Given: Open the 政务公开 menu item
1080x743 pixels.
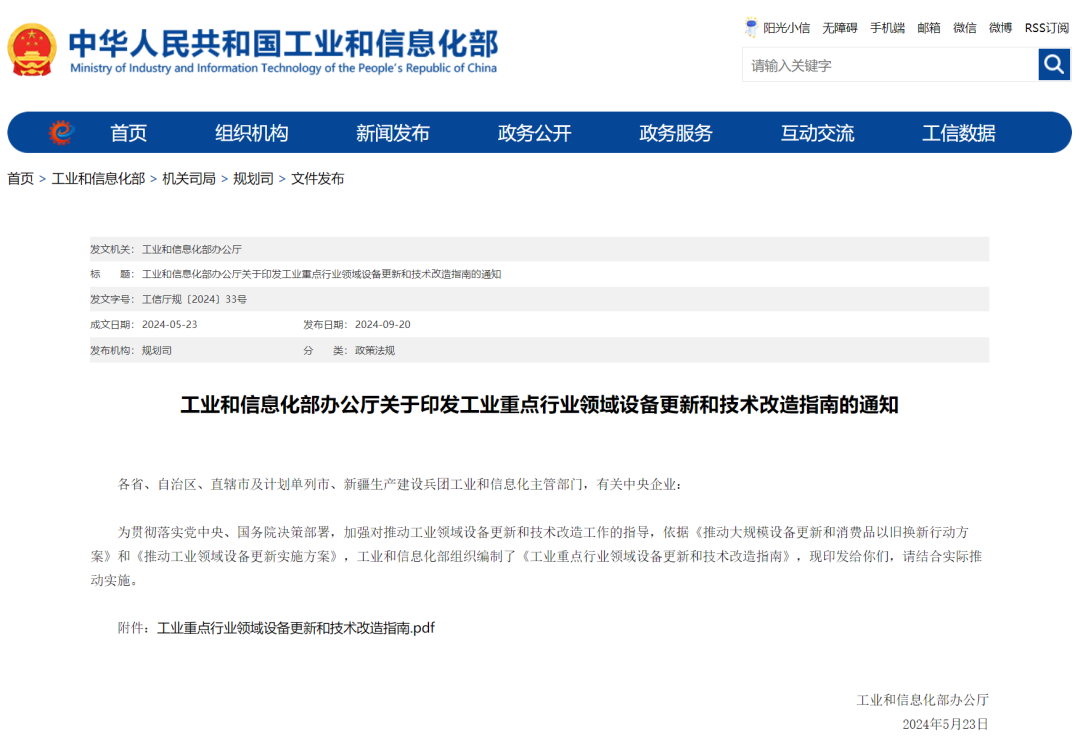Looking at the screenshot, I should click(x=534, y=131).
